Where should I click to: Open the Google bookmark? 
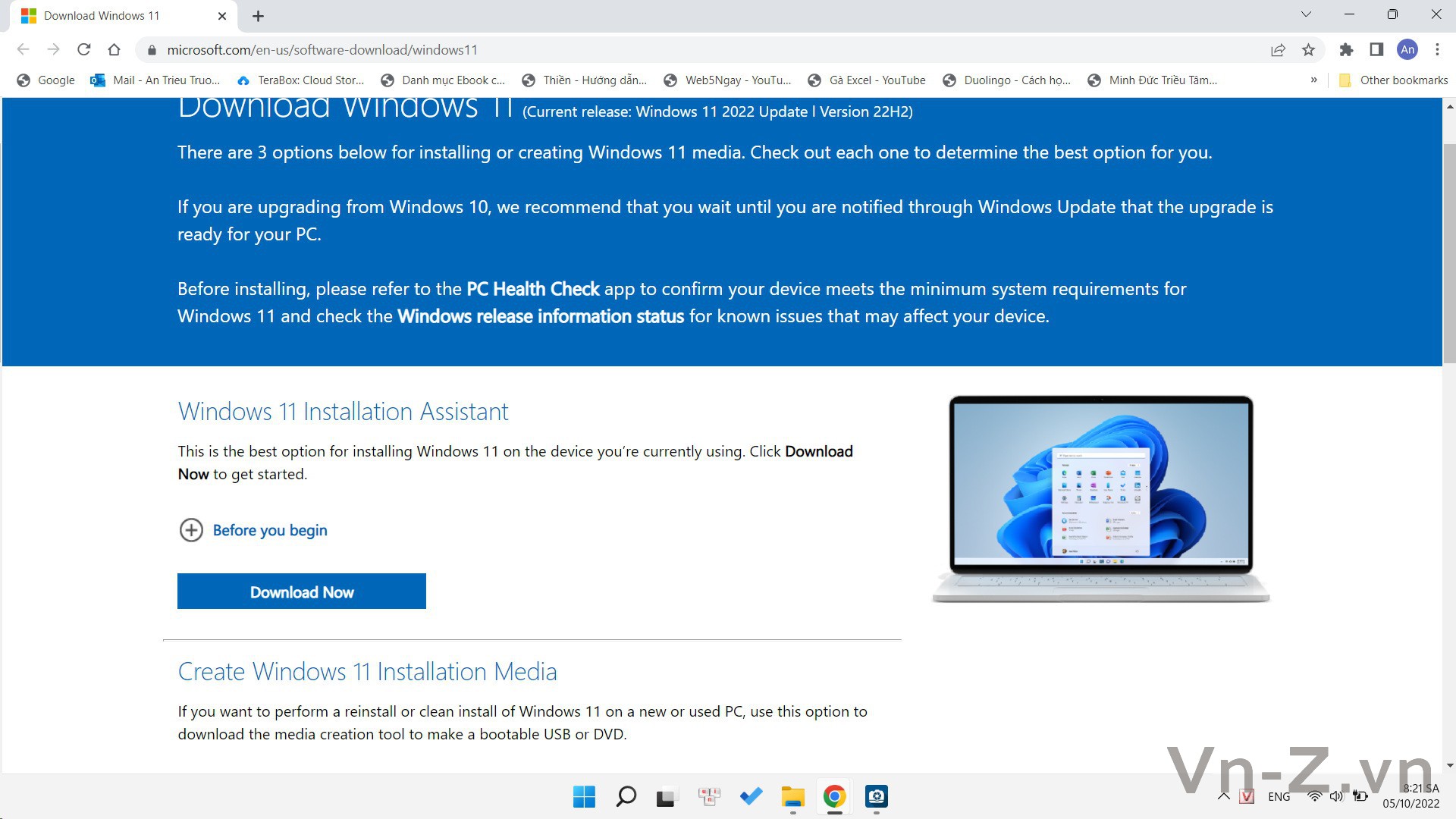[x=46, y=80]
